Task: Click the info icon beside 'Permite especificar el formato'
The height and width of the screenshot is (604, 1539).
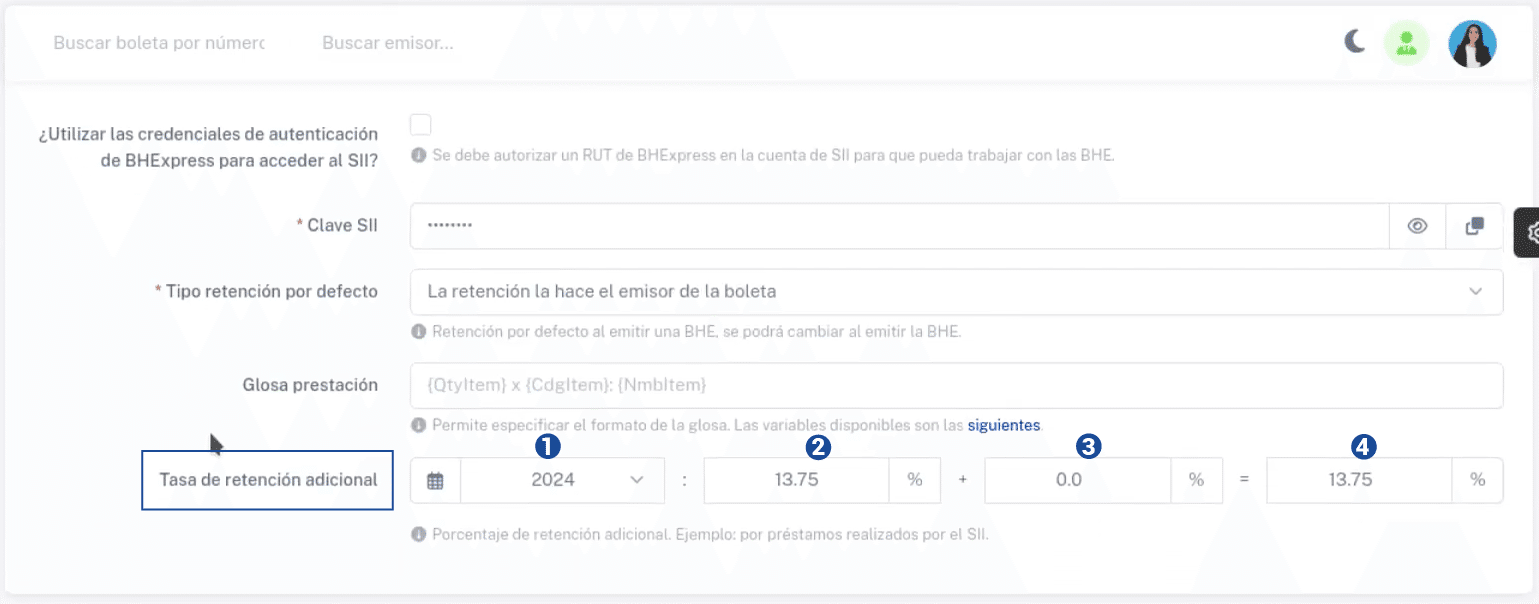Action: coord(419,425)
